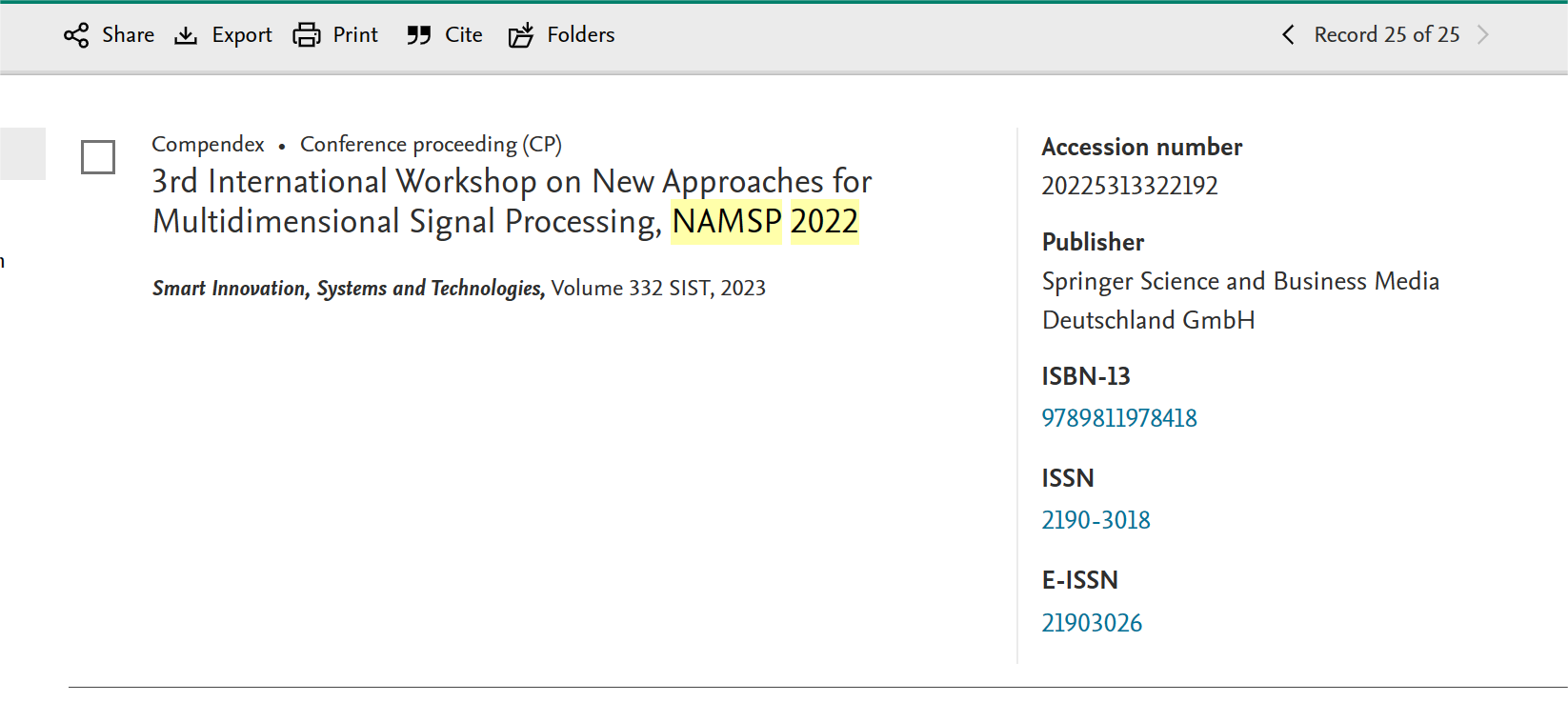Go to previous record with left chevron
1568x702 pixels.
[x=1288, y=35]
